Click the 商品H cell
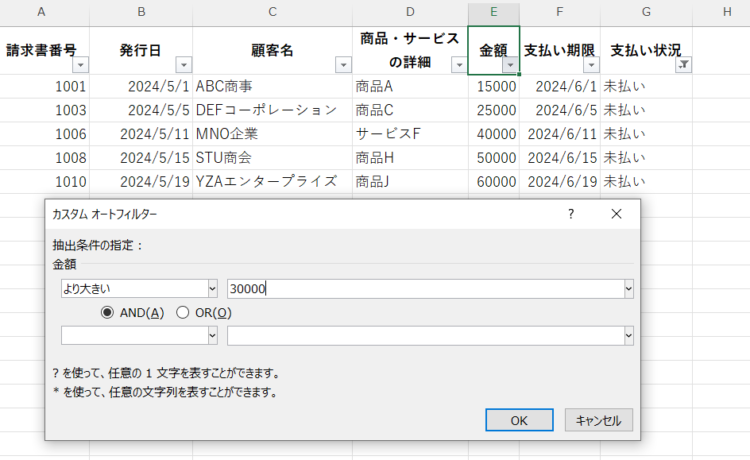Screen dimensions: 750x460 [410, 158]
